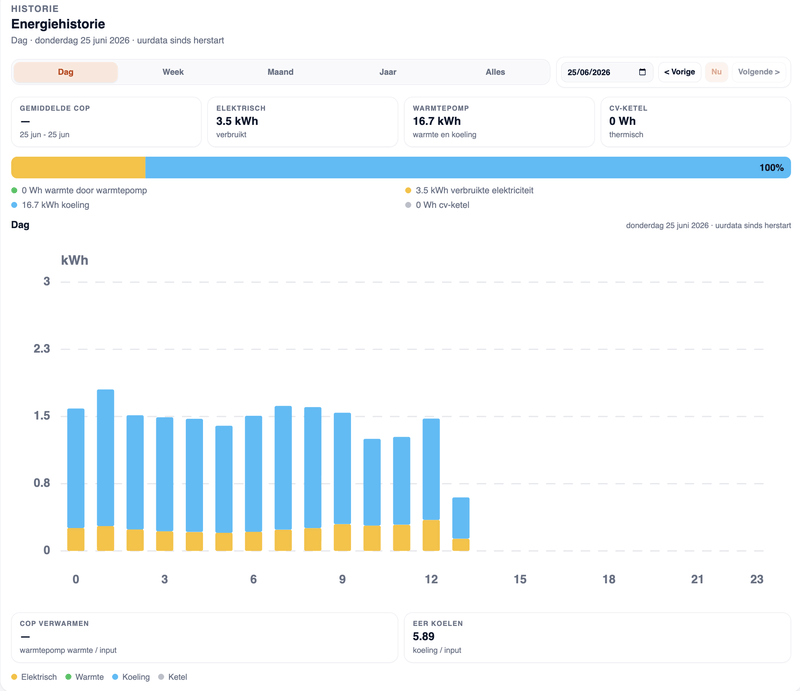Click the Warmtepomp 16.7 kWh card
The height and width of the screenshot is (691, 800).
point(499,122)
